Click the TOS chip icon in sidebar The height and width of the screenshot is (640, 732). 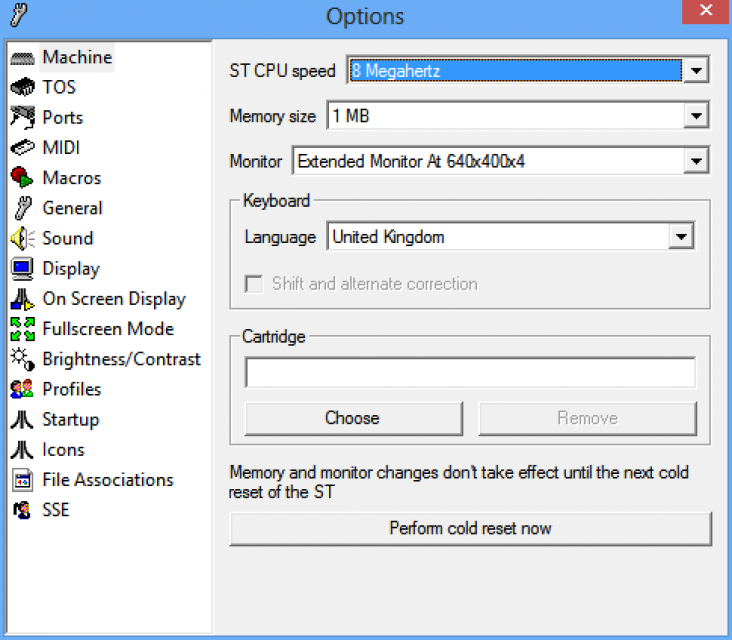(x=22, y=87)
